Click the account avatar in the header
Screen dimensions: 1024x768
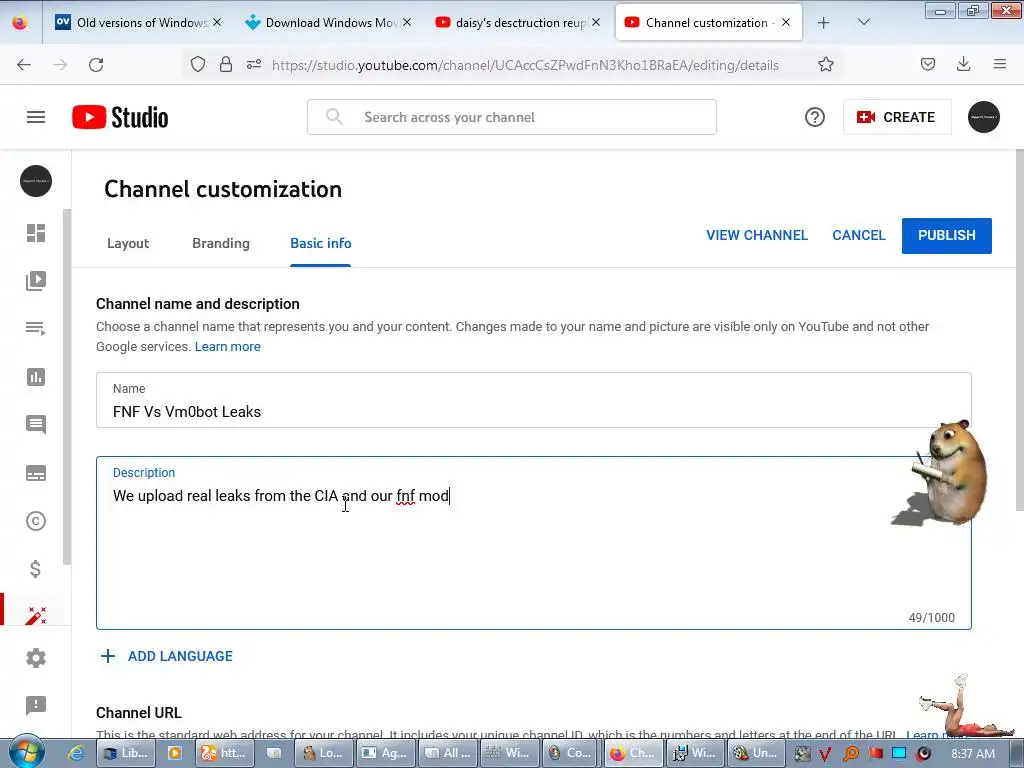pos(984,117)
